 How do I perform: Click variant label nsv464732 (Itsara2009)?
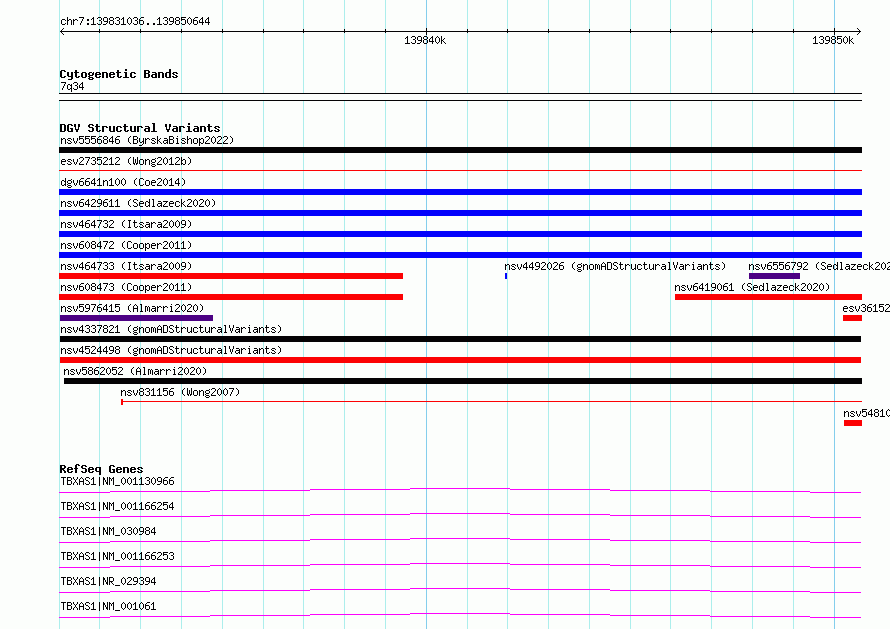point(126,224)
